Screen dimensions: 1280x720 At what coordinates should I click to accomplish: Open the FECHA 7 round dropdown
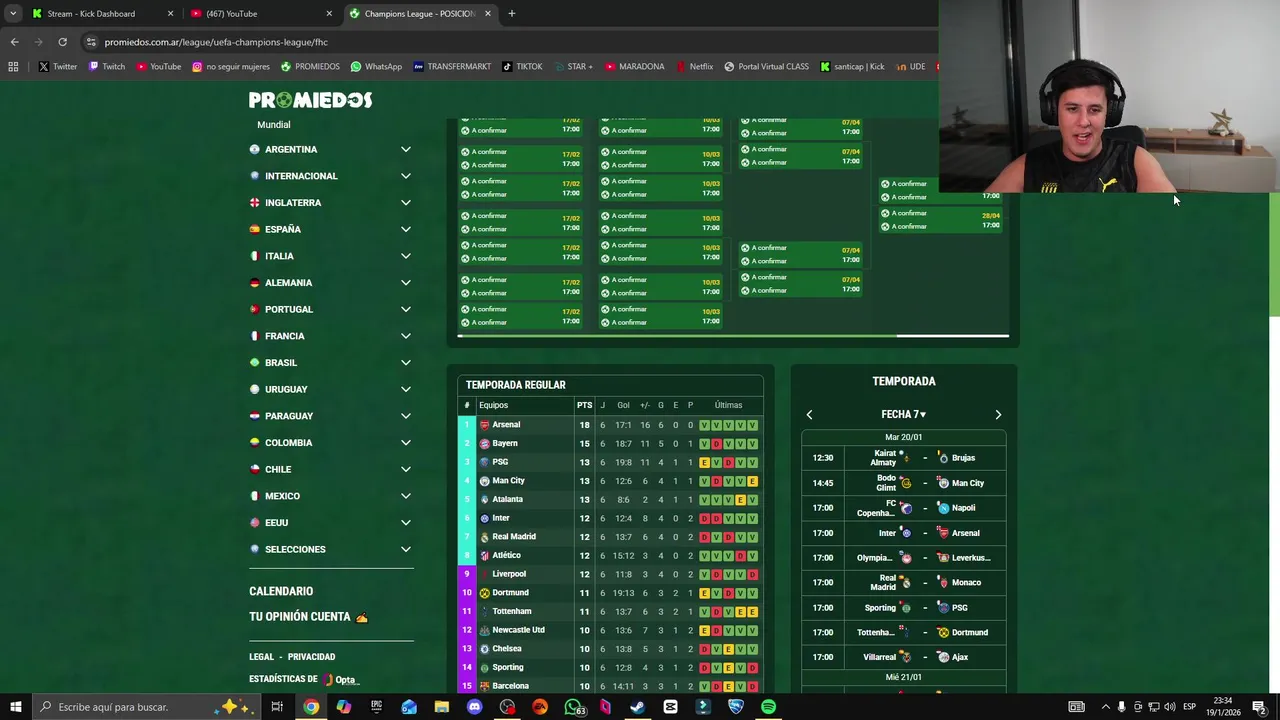pos(903,414)
